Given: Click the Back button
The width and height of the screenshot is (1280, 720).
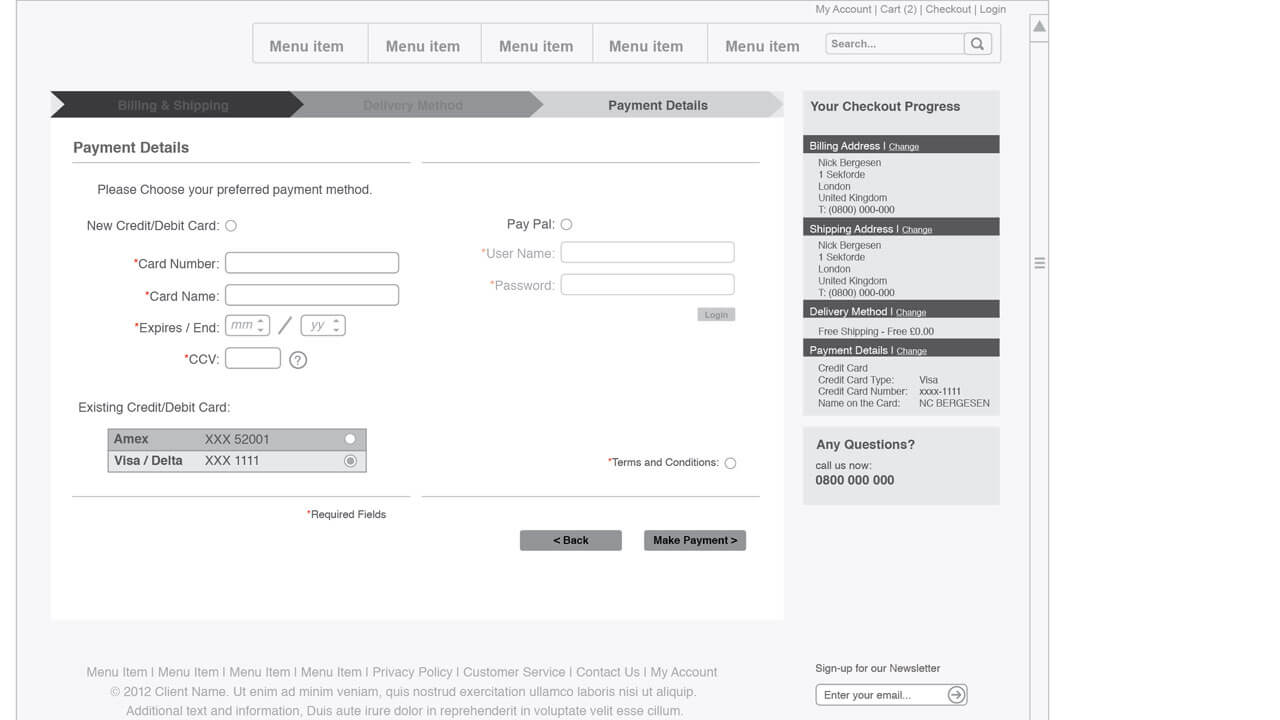Looking at the screenshot, I should click(x=570, y=540).
